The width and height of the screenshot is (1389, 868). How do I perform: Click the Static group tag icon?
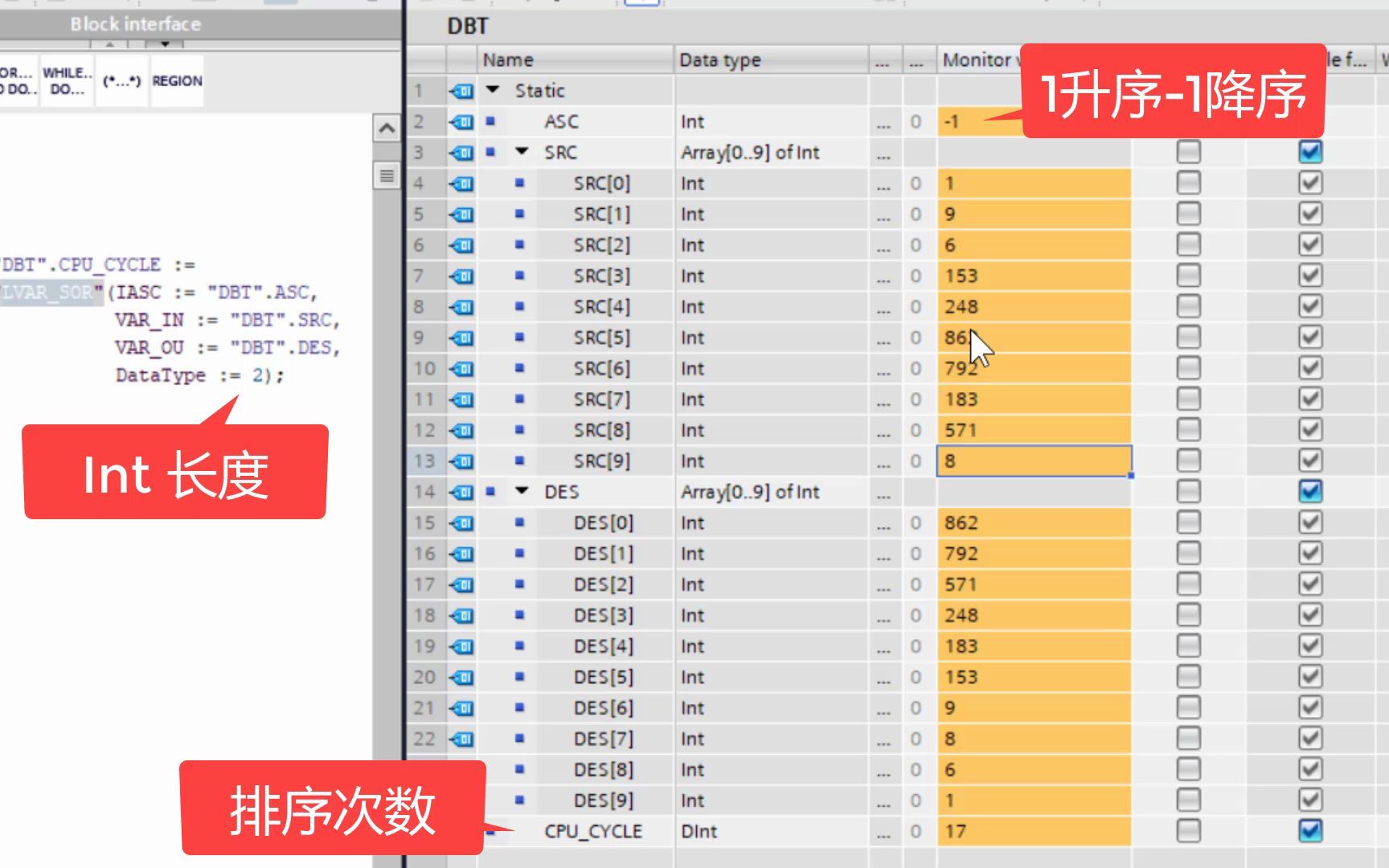(x=462, y=90)
